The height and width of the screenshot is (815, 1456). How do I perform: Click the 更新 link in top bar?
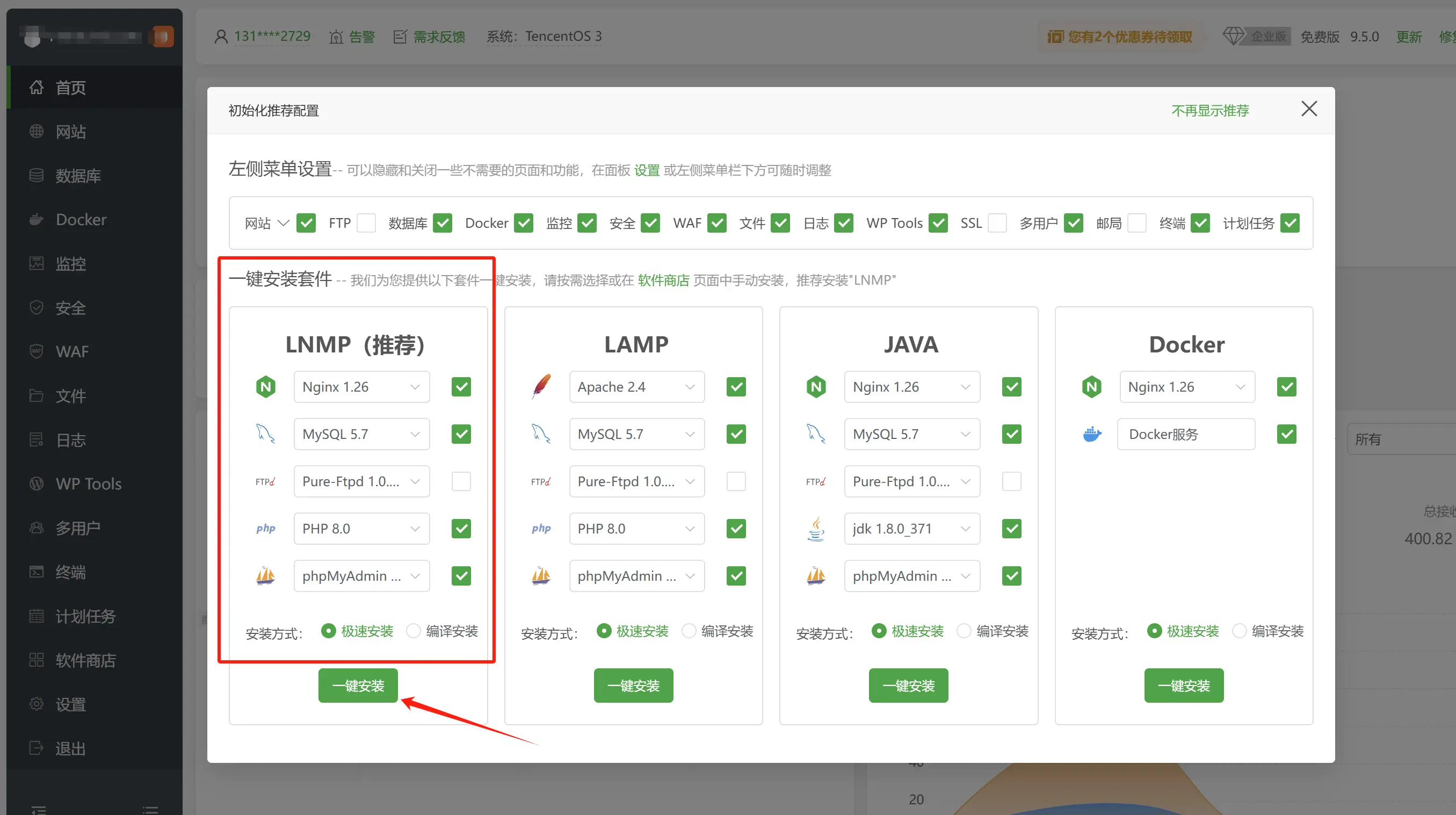coord(1409,37)
